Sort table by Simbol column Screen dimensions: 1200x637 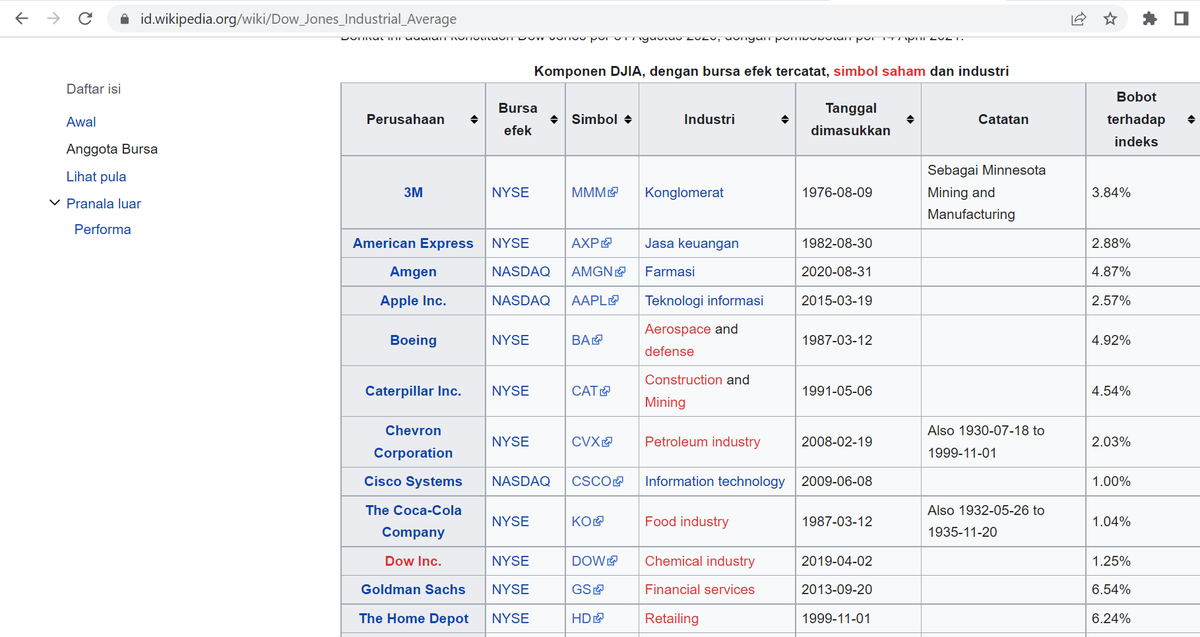[627, 120]
